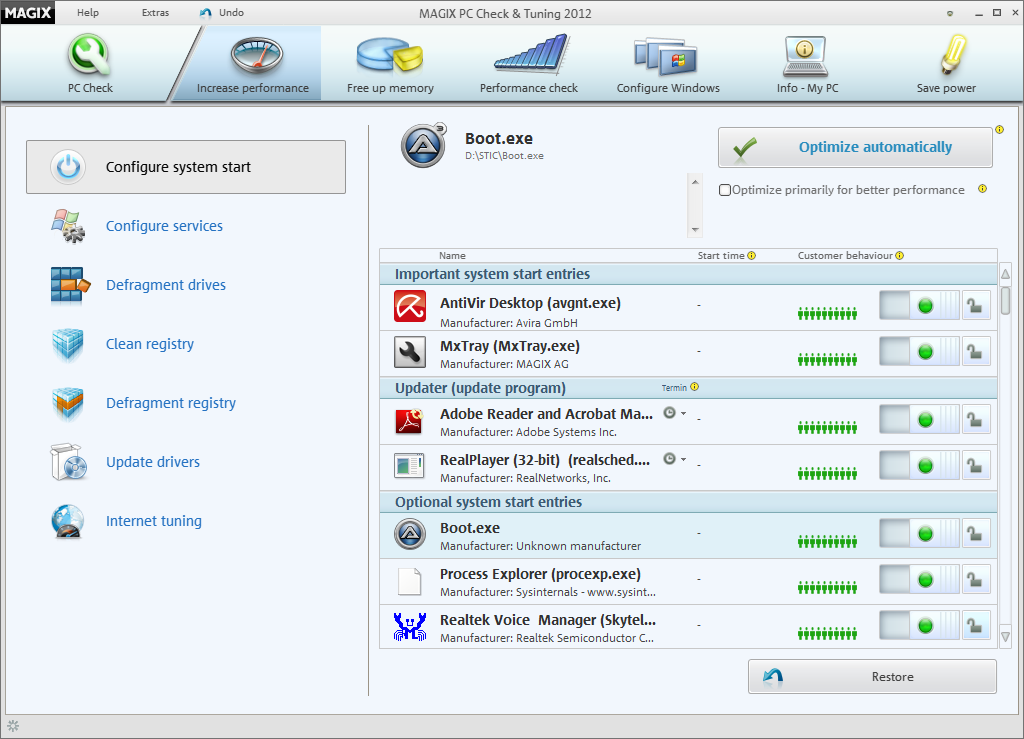This screenshot has width=1024, height=739.
Task: Click the settings gear in status bar
Action: 13,725
